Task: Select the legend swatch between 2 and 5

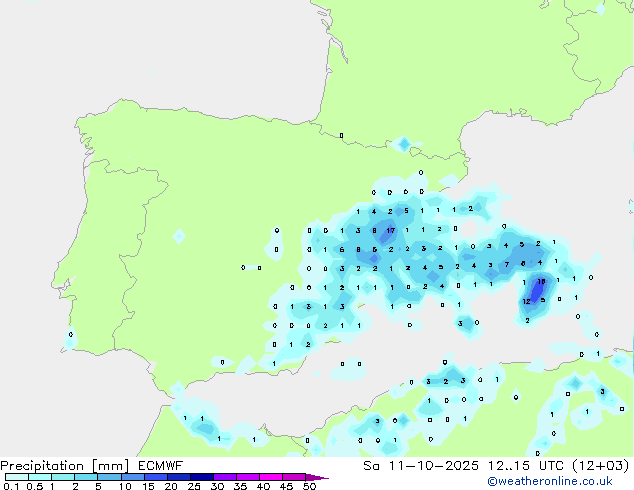Action: click(86, 477)
